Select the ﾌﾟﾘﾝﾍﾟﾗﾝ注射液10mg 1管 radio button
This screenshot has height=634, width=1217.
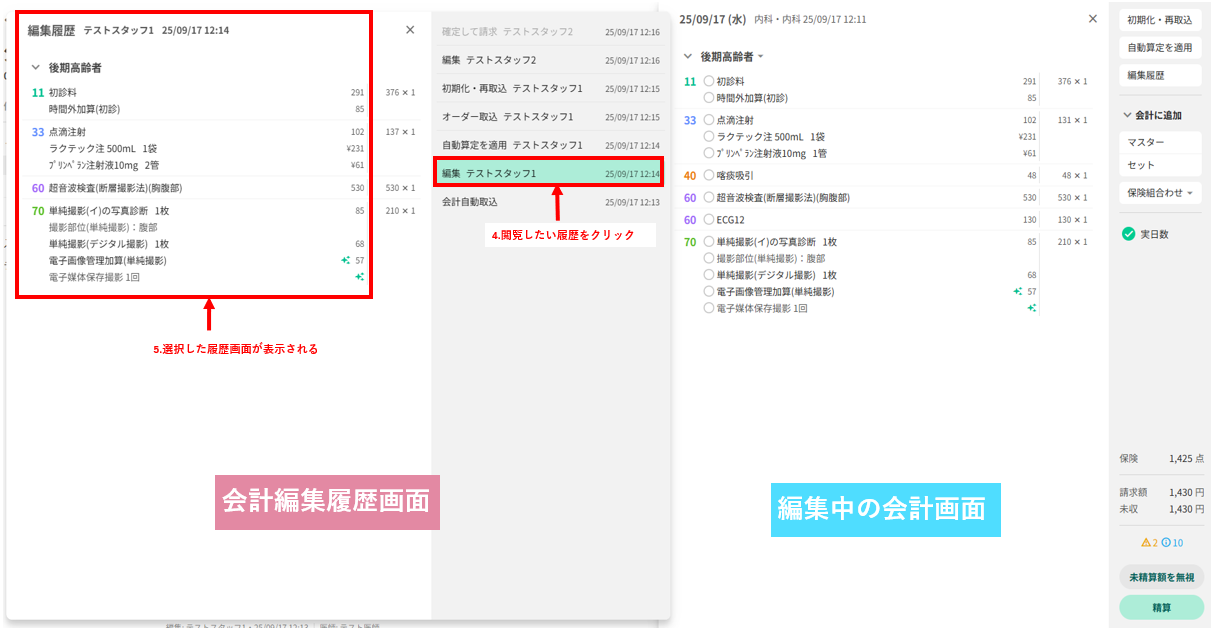point(709,153)
